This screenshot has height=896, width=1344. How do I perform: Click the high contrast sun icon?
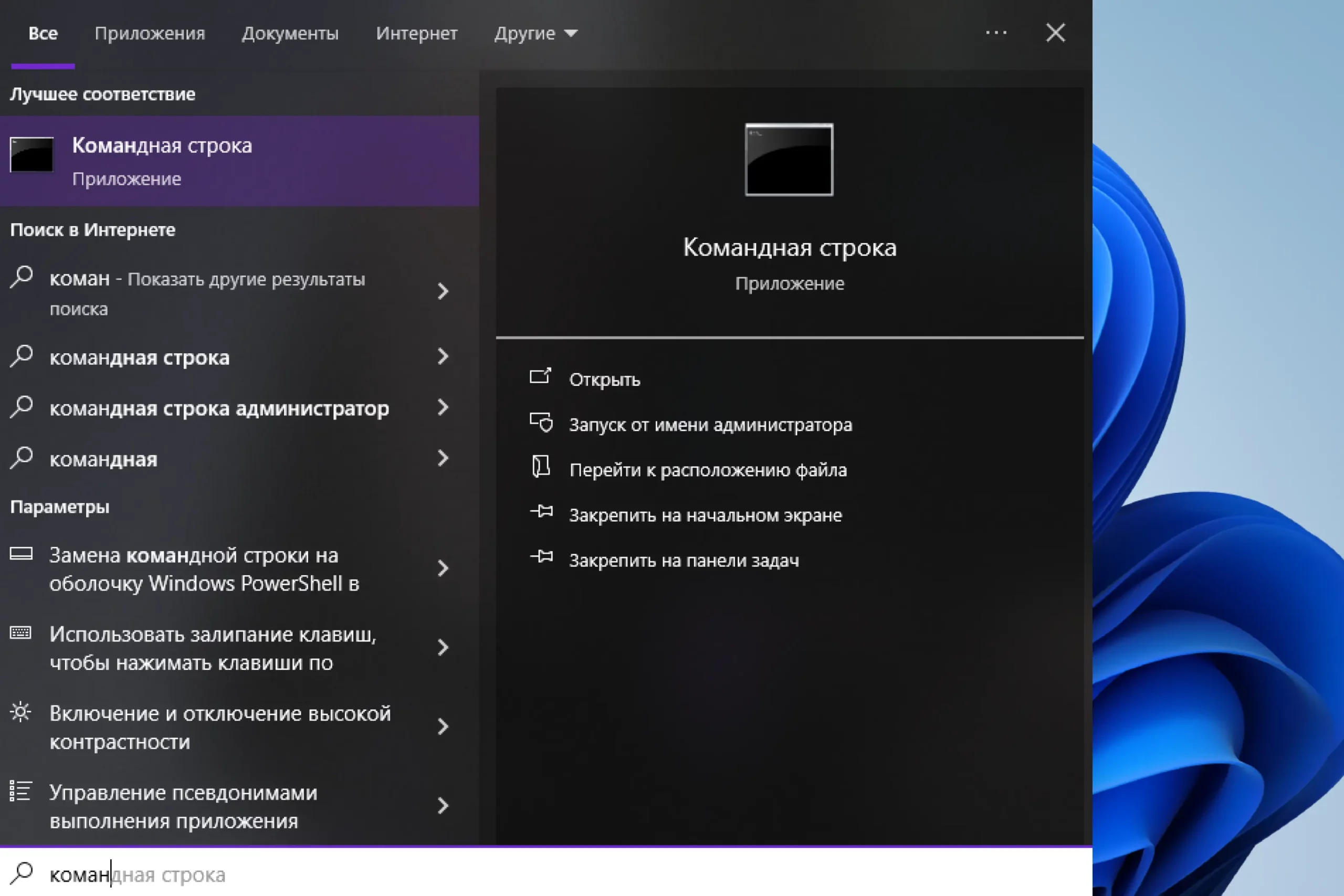click(21, 712)
